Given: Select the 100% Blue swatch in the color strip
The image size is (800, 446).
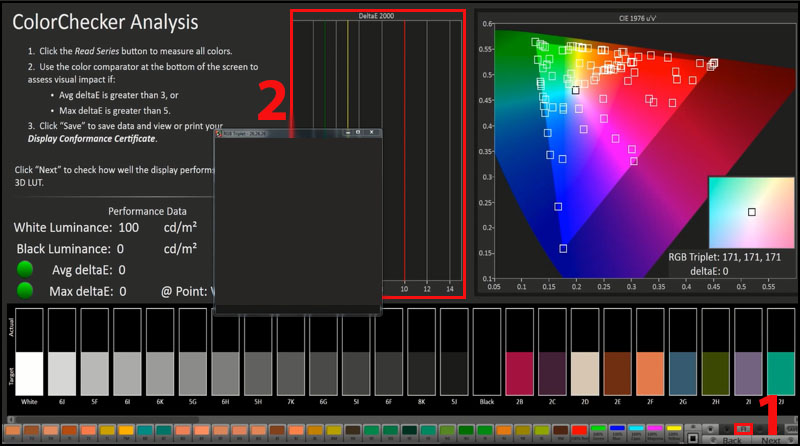Looking at the screenshot, I should coord(617,432).
